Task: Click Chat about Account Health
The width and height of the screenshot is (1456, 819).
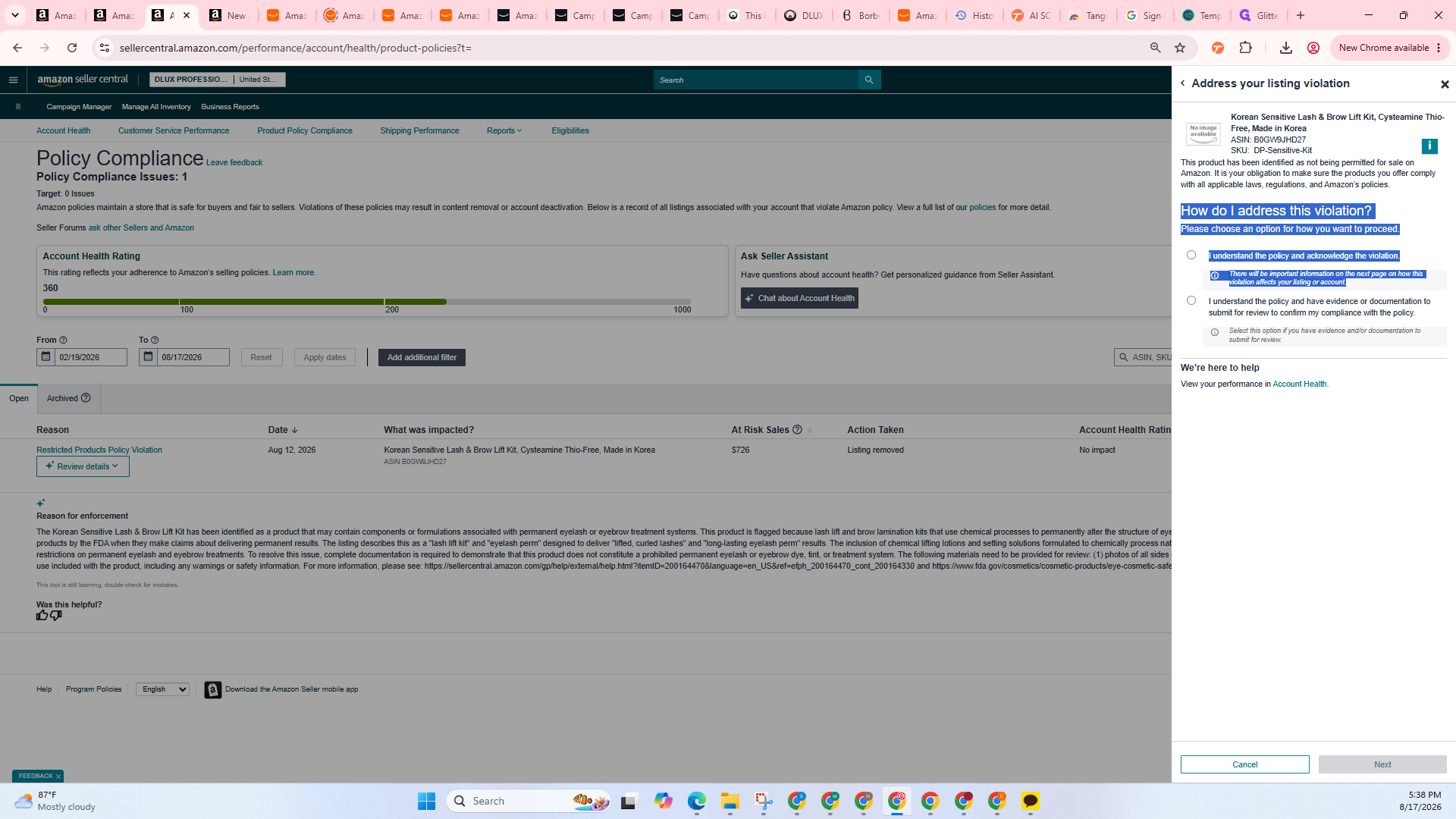Action: pyautogui.click(x=799, y=298)
